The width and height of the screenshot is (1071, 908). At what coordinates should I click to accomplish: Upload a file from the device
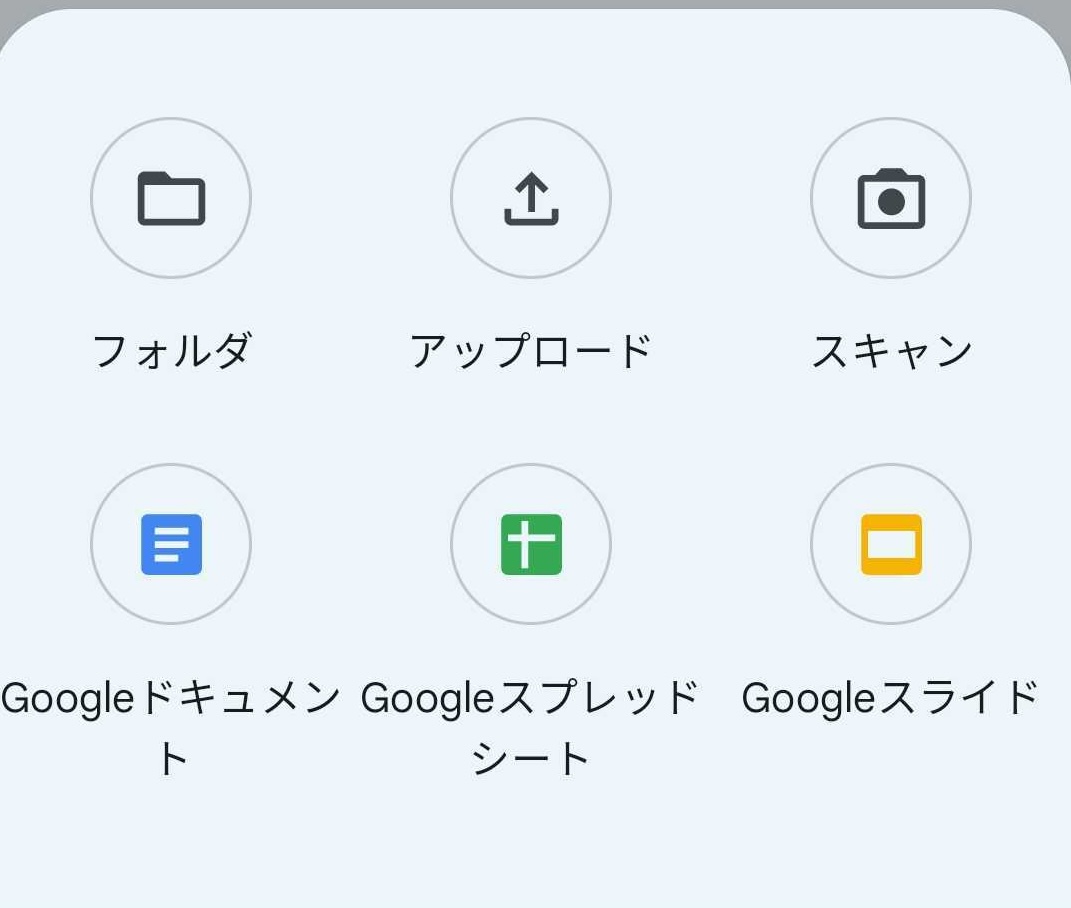[531, 198]
